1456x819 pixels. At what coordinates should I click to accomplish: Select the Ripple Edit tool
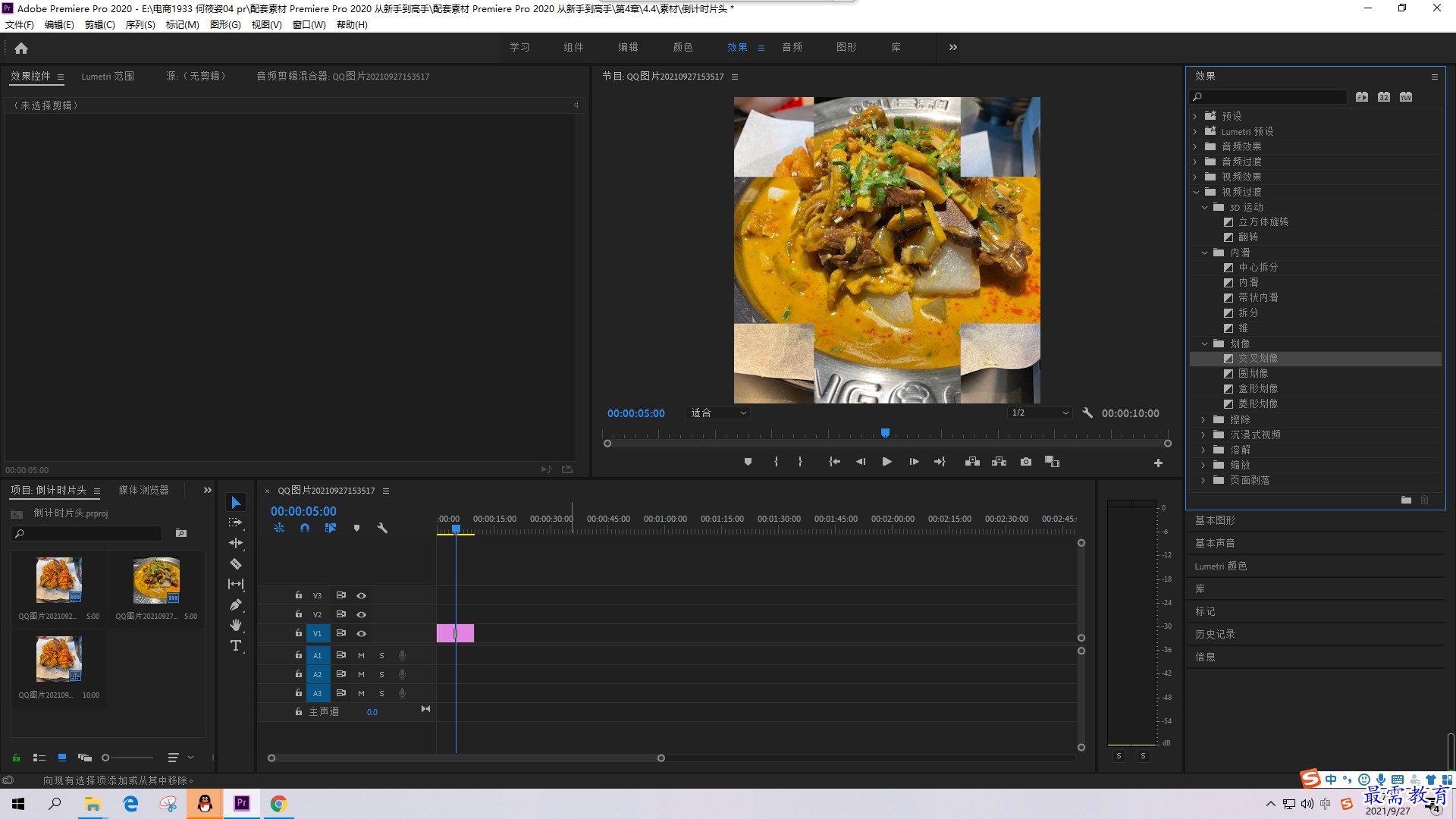click(236, 543)
